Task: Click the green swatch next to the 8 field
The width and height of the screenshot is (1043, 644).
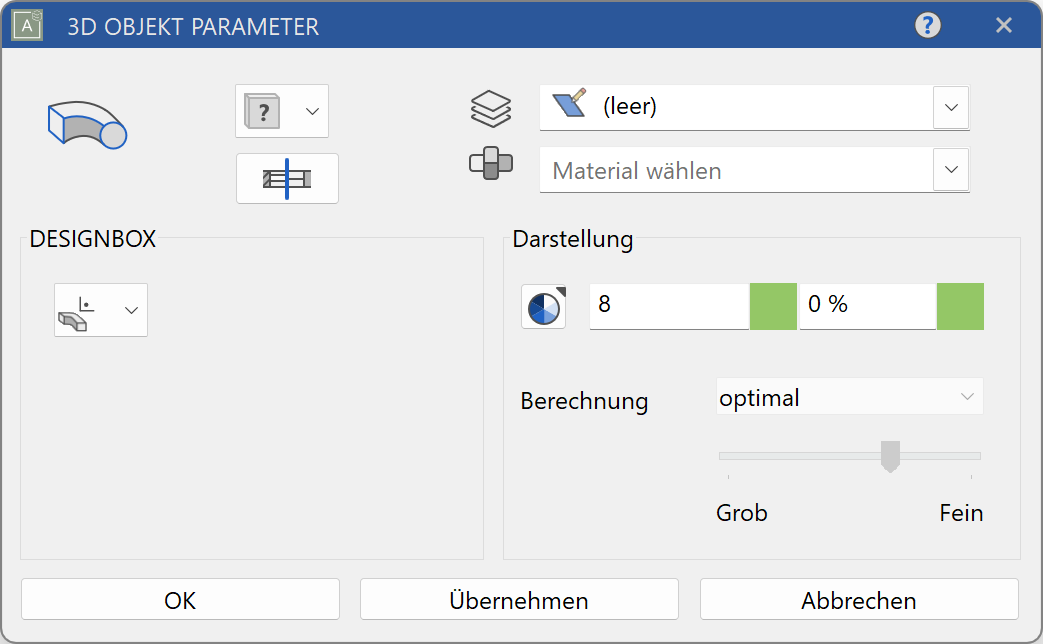Action: click(x=771, y=306)
